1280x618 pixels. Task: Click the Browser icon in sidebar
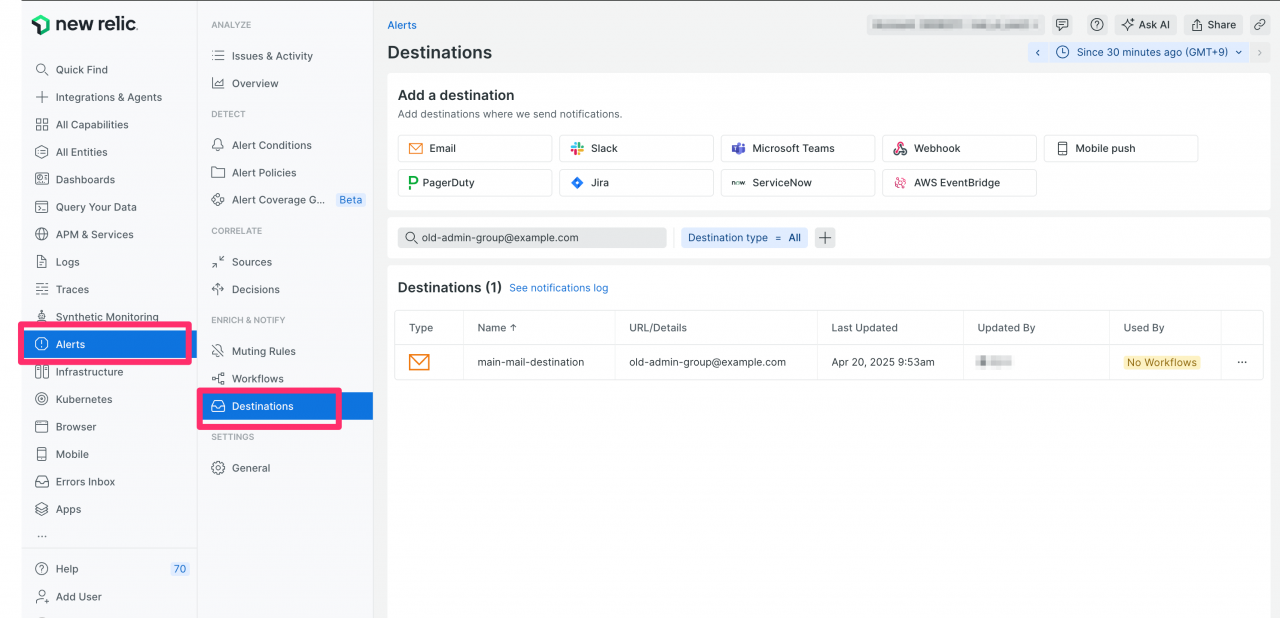(42, 427)
